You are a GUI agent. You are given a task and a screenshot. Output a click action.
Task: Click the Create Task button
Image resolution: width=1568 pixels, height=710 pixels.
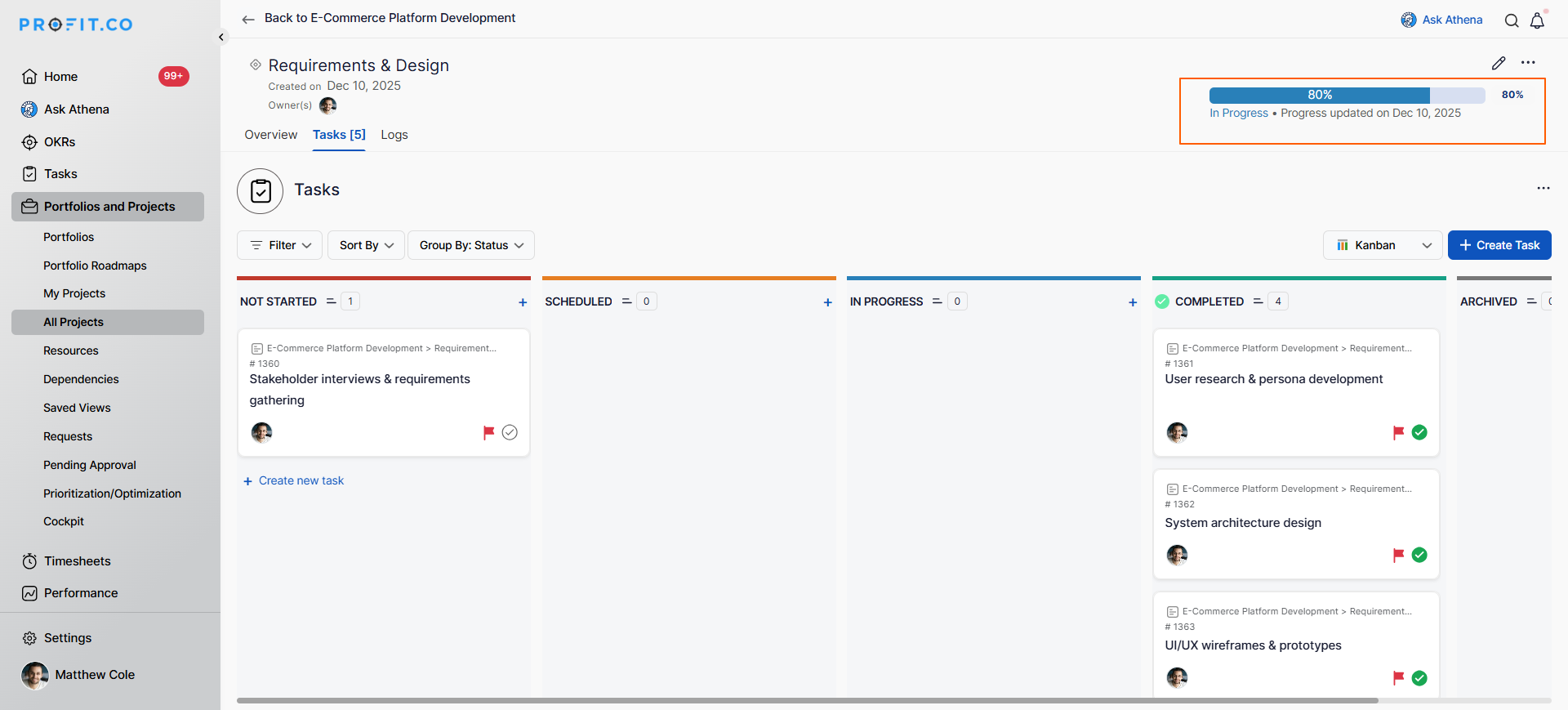(x=1499, y=245)
